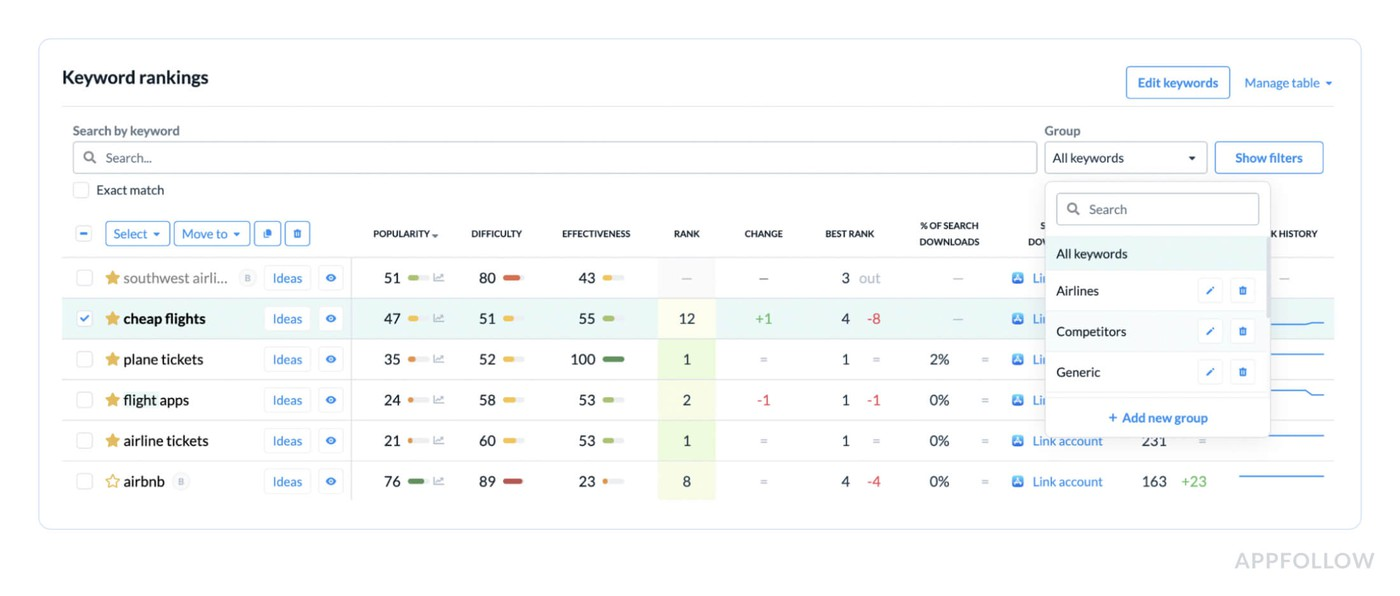Choose the Competitors group option

pyautogui.click(x=1091, y=331)
